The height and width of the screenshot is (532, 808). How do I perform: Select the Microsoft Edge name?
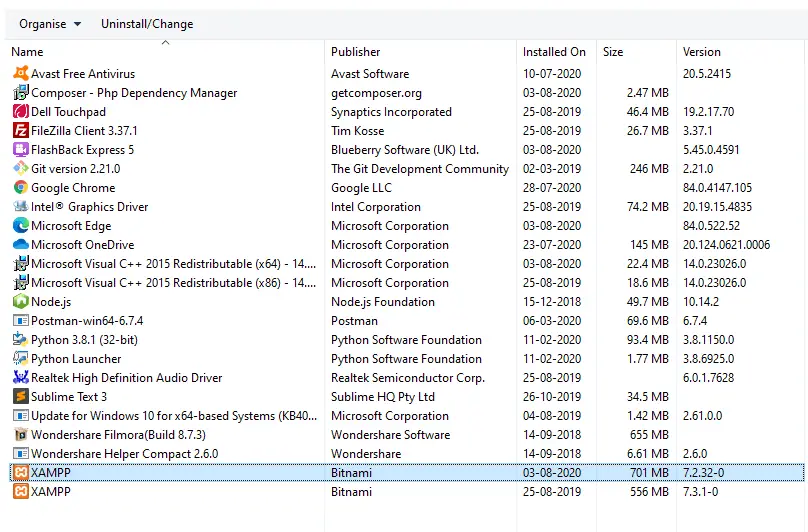click(71, 226)
